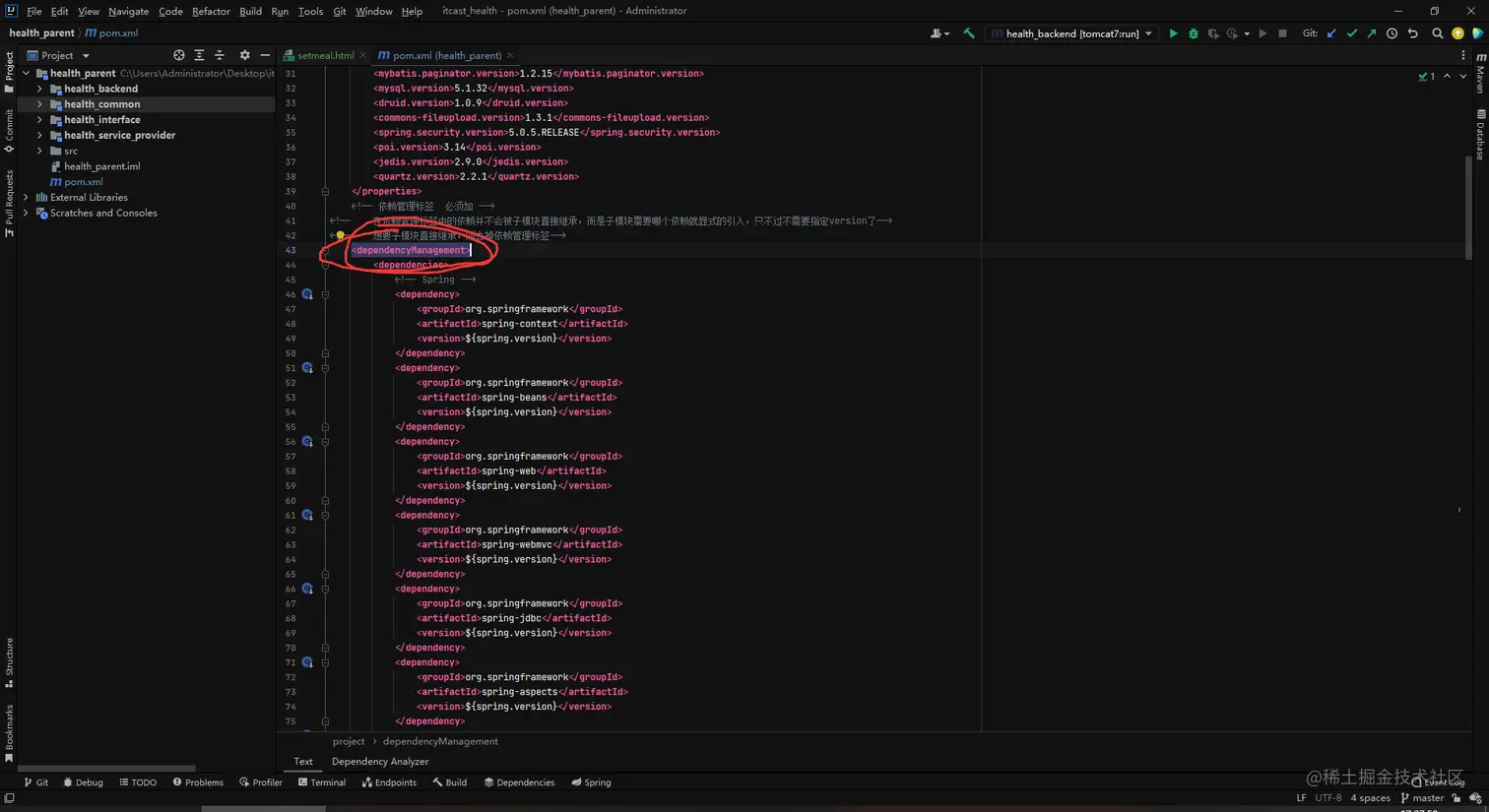Open the Dependencies tool window
1489x812 pixels.
[519, 782]
